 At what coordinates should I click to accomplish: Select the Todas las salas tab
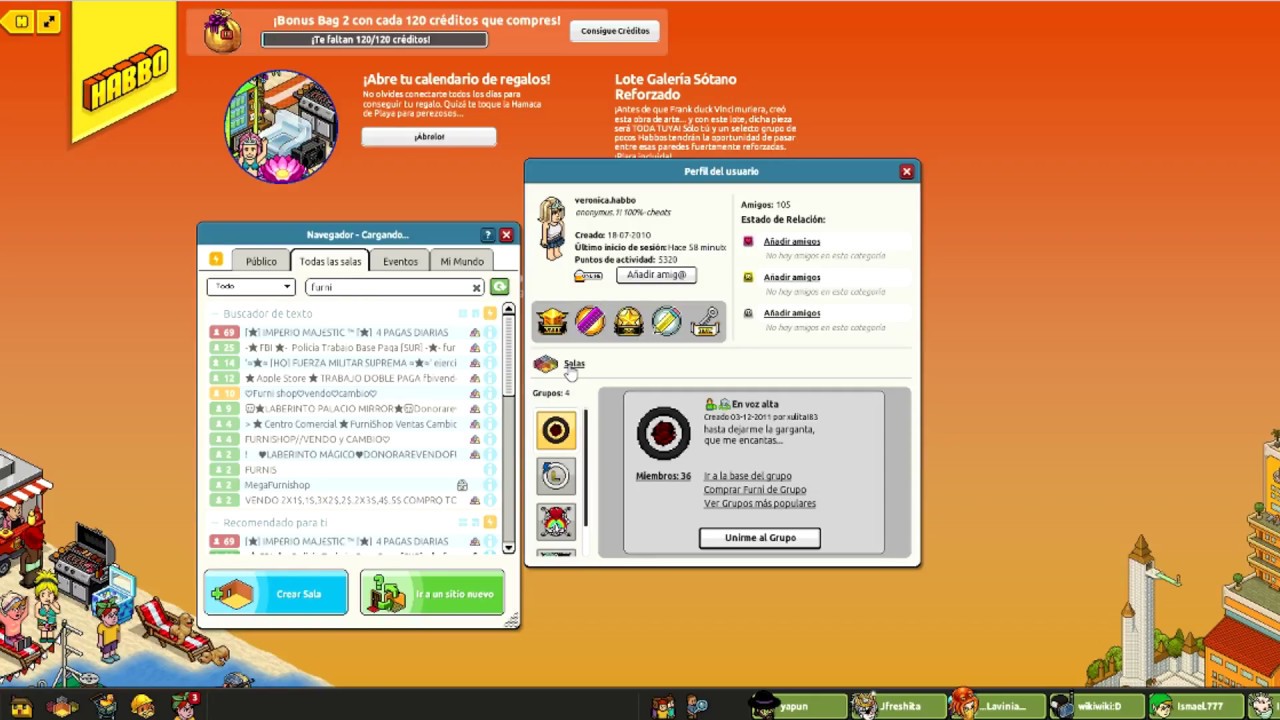pyautogui.click(x=330, y=261)
